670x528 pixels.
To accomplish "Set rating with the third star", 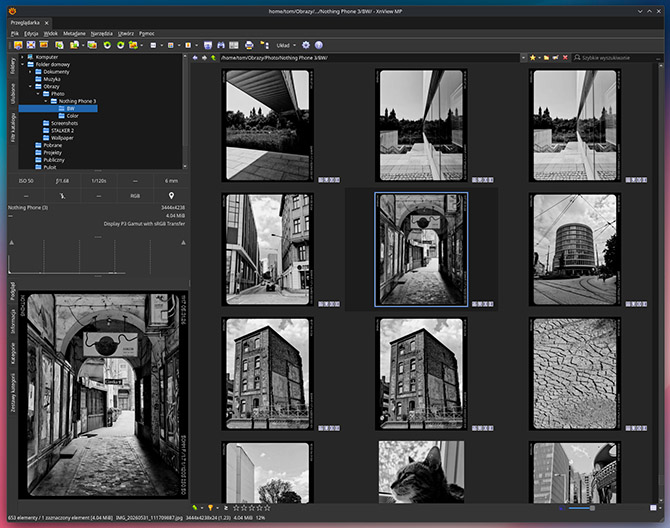I will coord(251,507).
